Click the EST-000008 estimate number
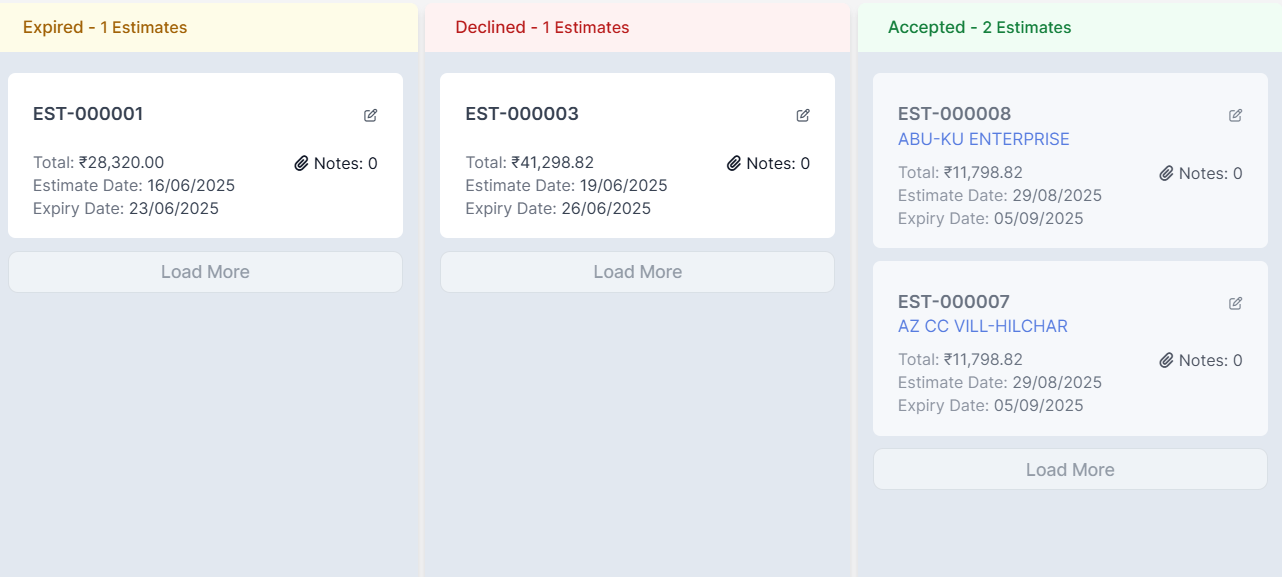The width and height of the screenshot is (1282, 577). (x=954, y=114)
